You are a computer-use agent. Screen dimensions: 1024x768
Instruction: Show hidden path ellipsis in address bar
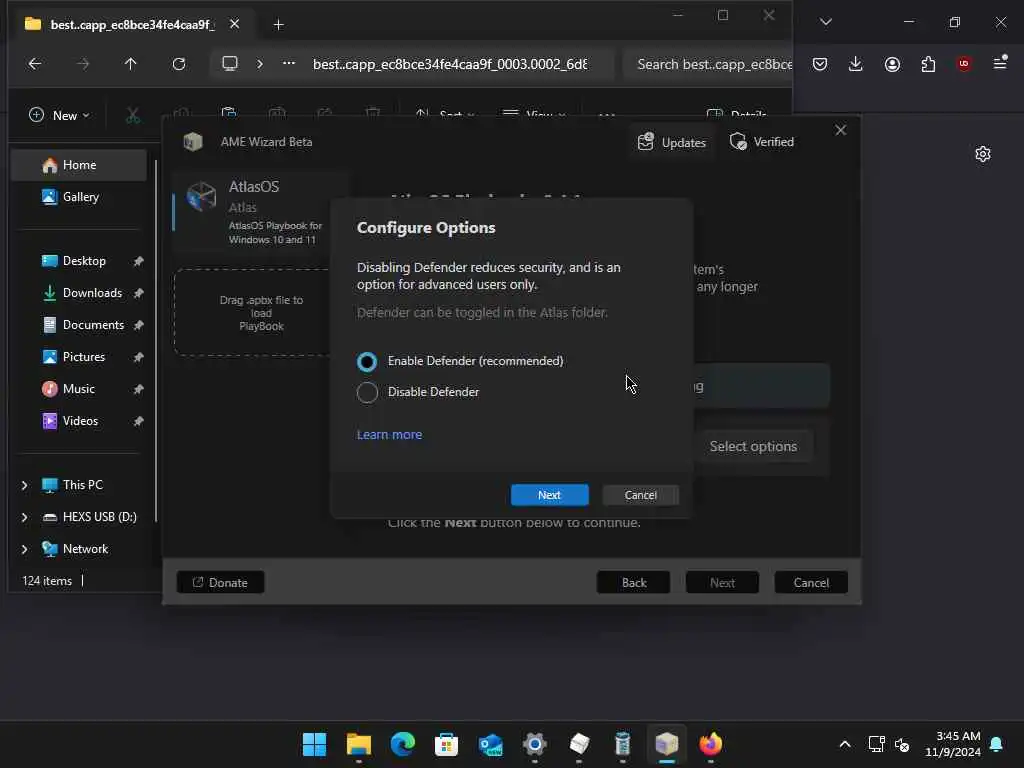(289, 63)
